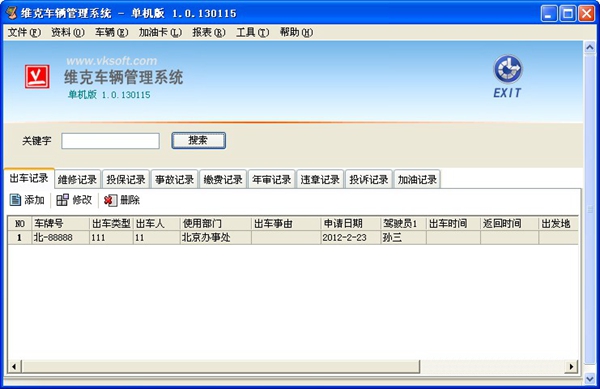Click the vertical scrollbar down arrow
Viewport: 600px width, 389px height.
click(590, 379)
